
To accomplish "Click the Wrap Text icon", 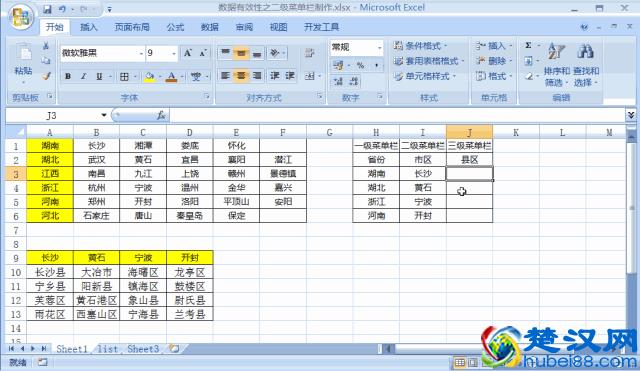I will pyautogui.click(x=309, y=53).
